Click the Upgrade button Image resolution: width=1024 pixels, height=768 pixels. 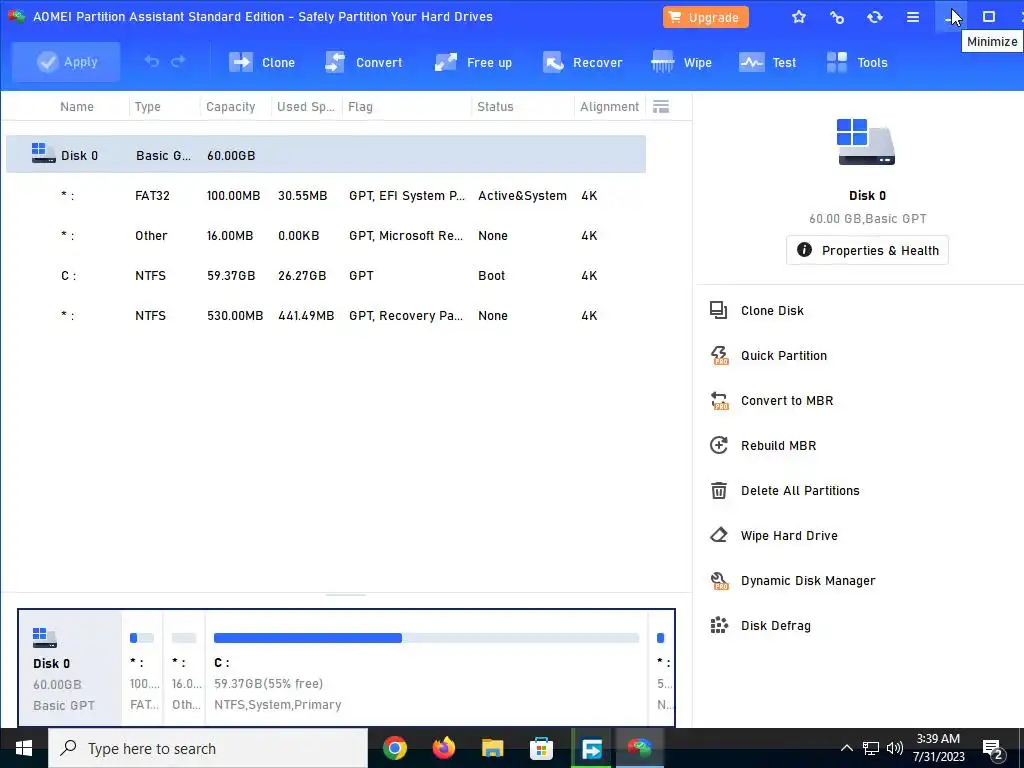click(705, 17)
